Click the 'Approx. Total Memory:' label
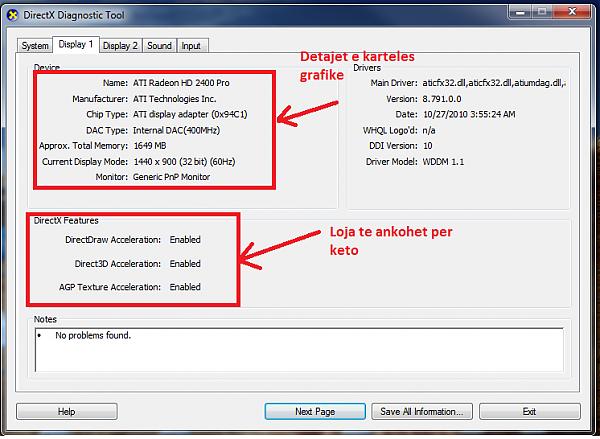 pyautogui.click(x=83, y=146)
